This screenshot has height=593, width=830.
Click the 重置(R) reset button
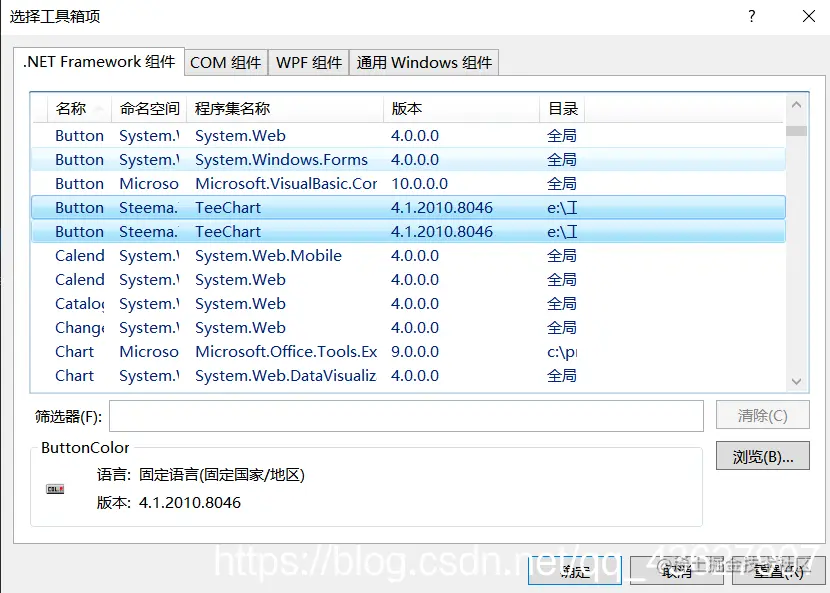coord(778,570)
